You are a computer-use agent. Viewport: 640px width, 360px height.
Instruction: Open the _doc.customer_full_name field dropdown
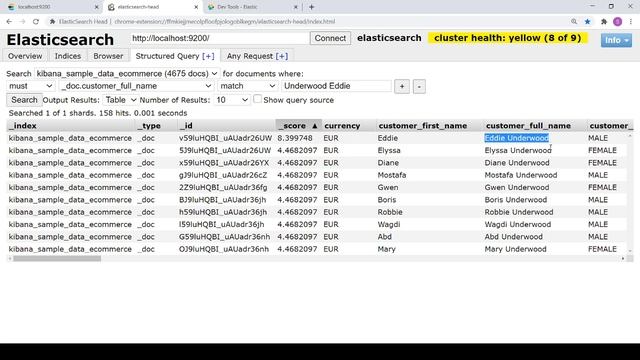136,86
